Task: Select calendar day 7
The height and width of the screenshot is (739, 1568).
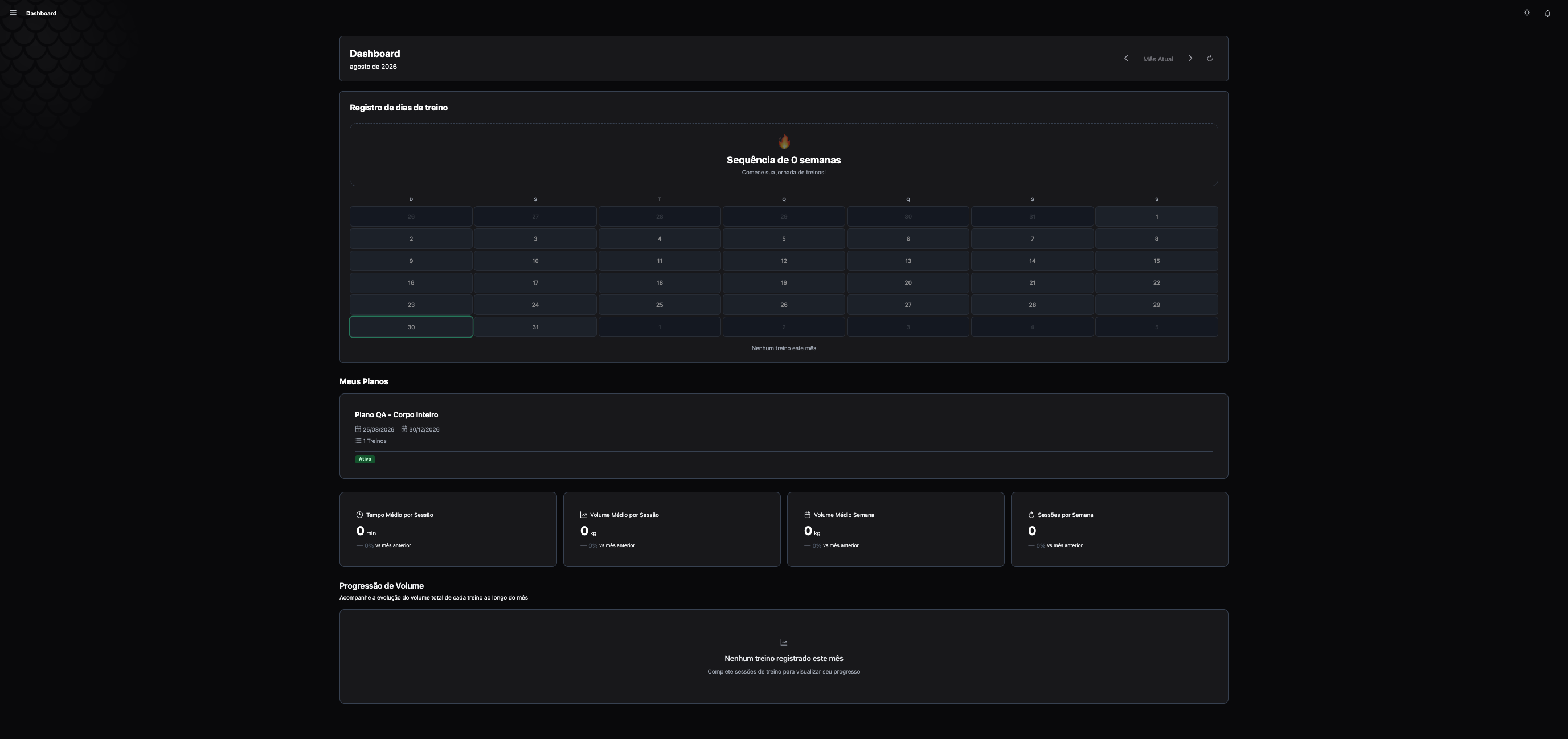Action: [x=1031, y=239]
